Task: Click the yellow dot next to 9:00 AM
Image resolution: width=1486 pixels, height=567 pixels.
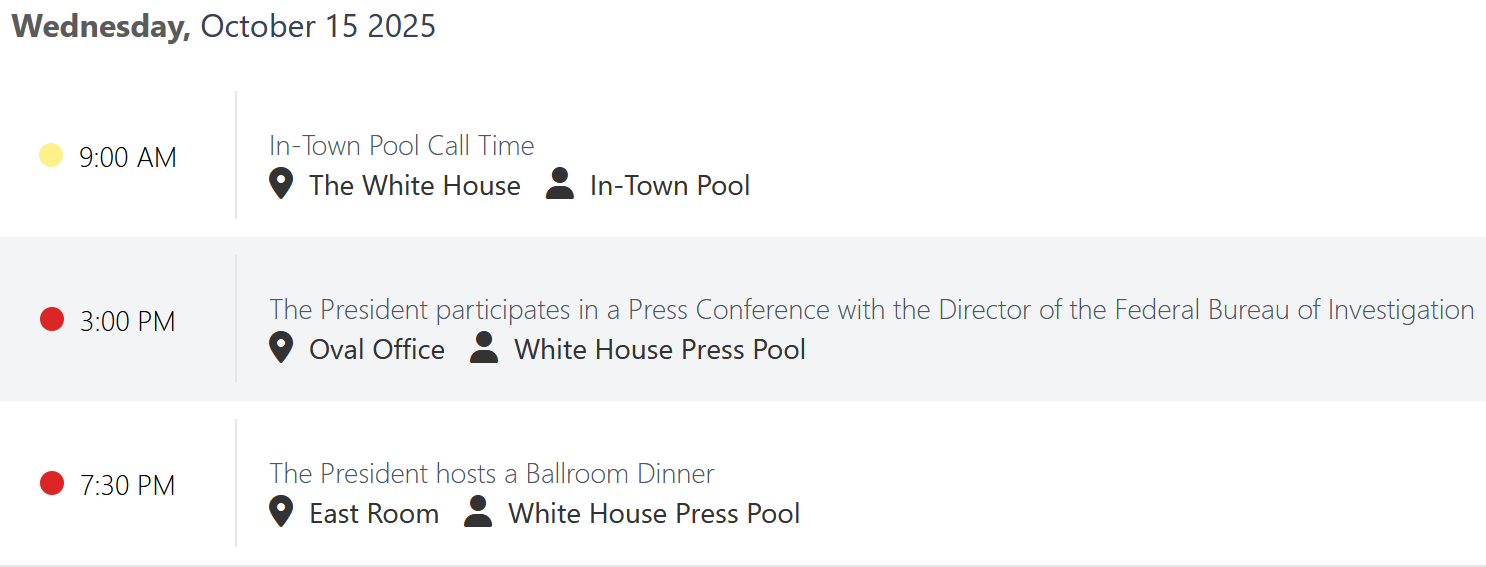Action: pos(51,156)
